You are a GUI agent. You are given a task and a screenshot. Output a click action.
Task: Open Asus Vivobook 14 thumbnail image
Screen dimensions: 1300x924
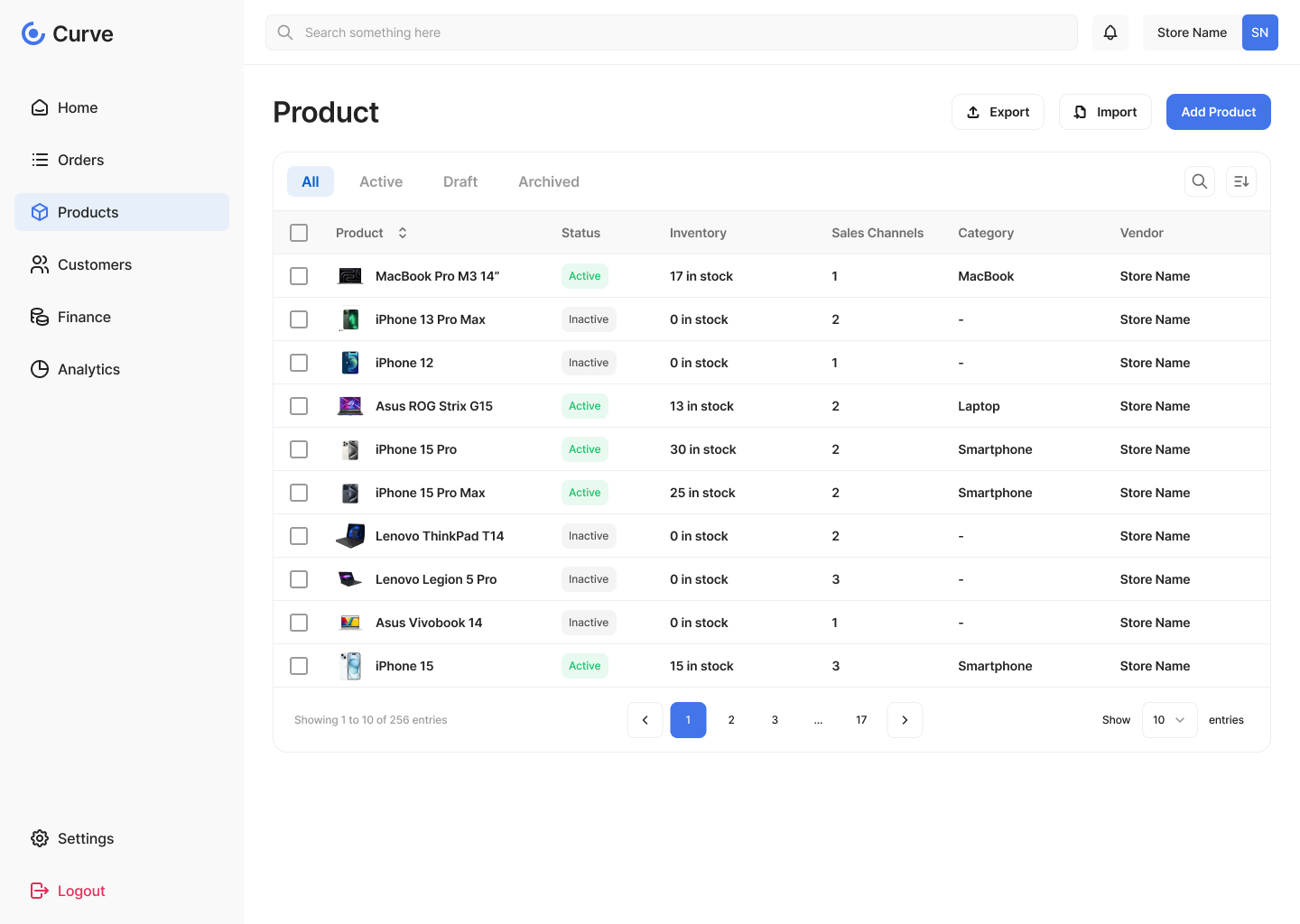click(350, 623)
